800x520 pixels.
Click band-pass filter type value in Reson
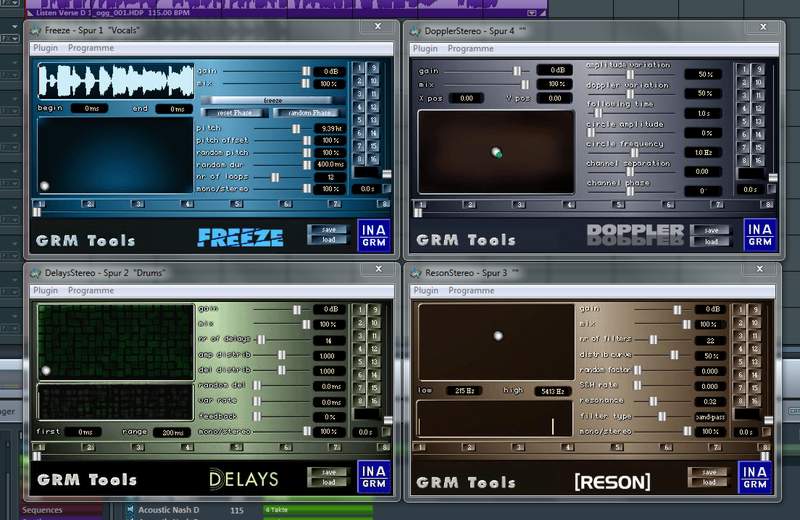710,417
